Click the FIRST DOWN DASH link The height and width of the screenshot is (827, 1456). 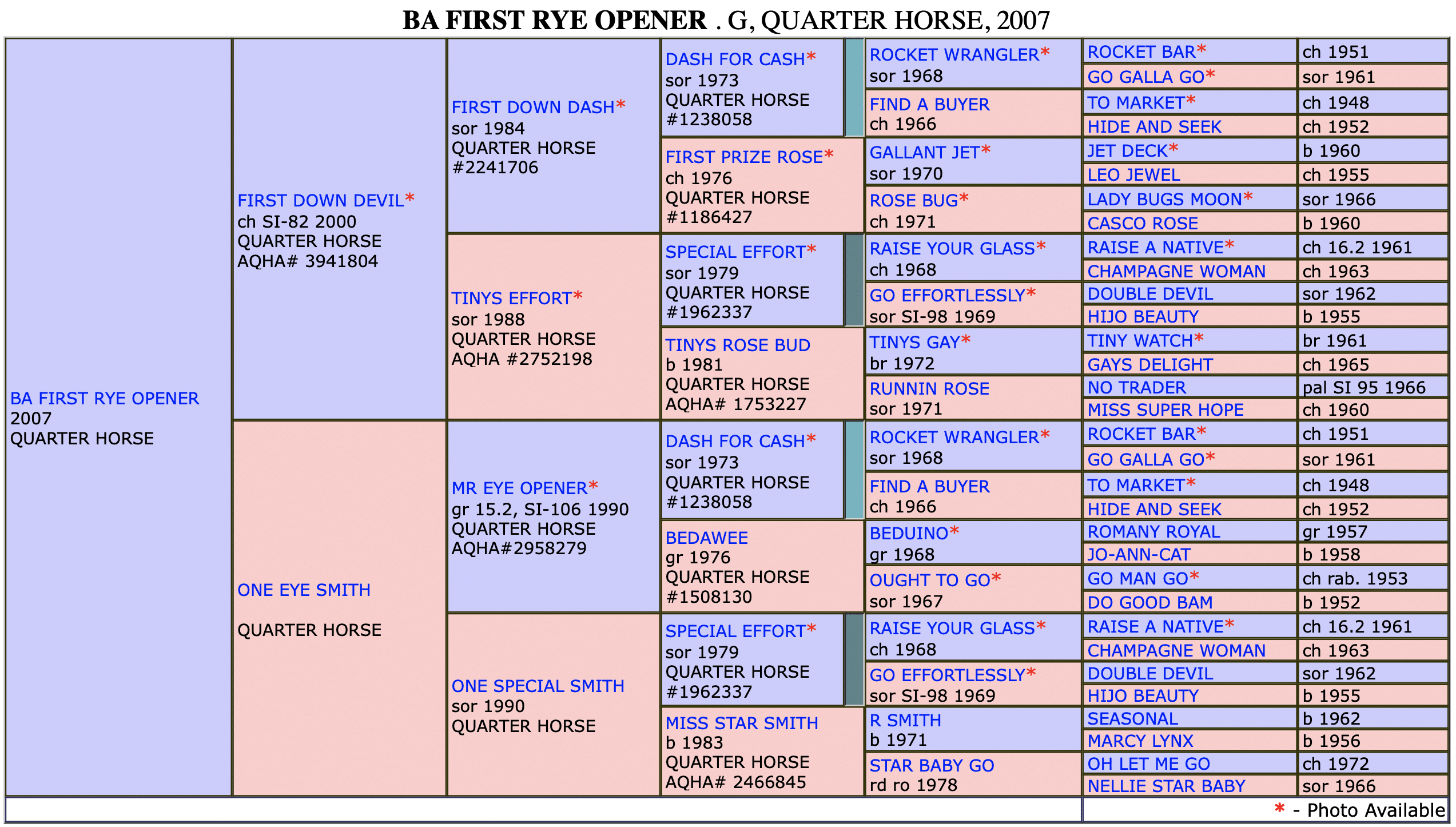tap(533, 107)
